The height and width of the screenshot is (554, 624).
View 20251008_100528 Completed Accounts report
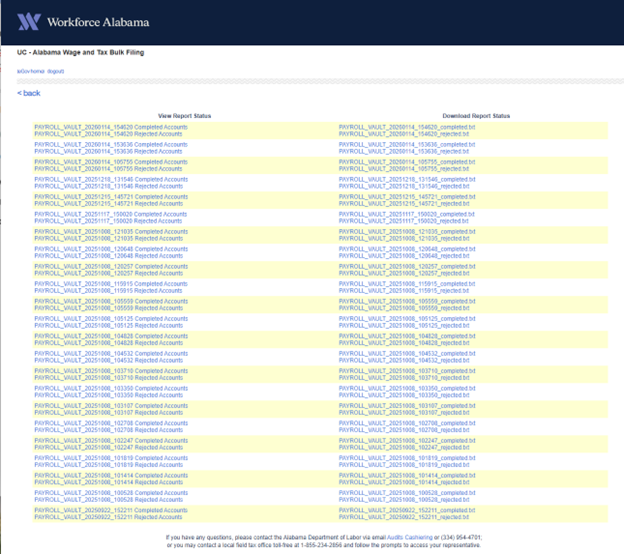tap(111, 493)
